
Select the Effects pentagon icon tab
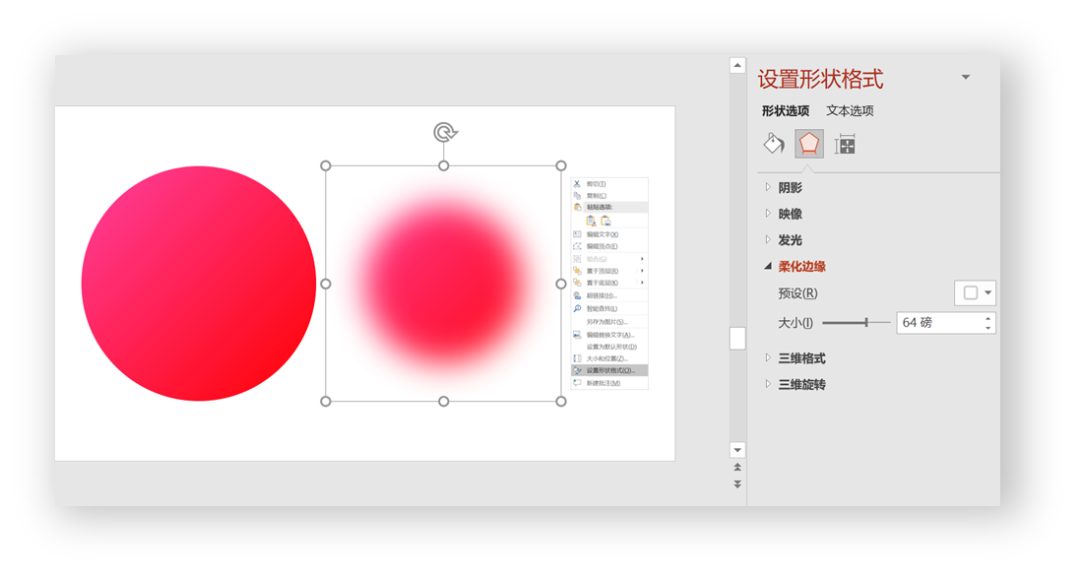coord(809,144)
